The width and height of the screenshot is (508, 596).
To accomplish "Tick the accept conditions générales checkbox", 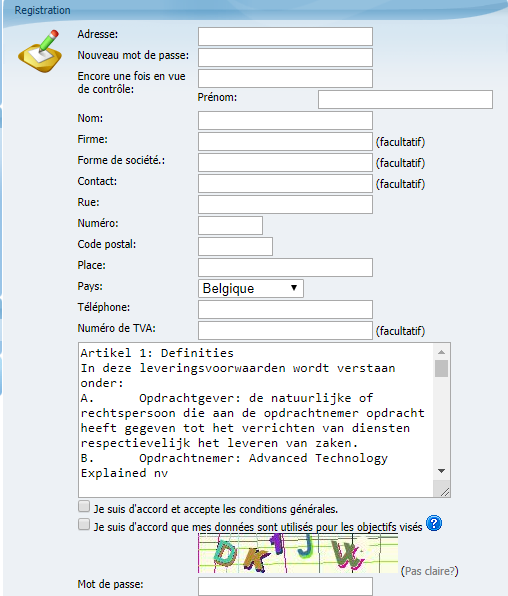I will point(84,506).
